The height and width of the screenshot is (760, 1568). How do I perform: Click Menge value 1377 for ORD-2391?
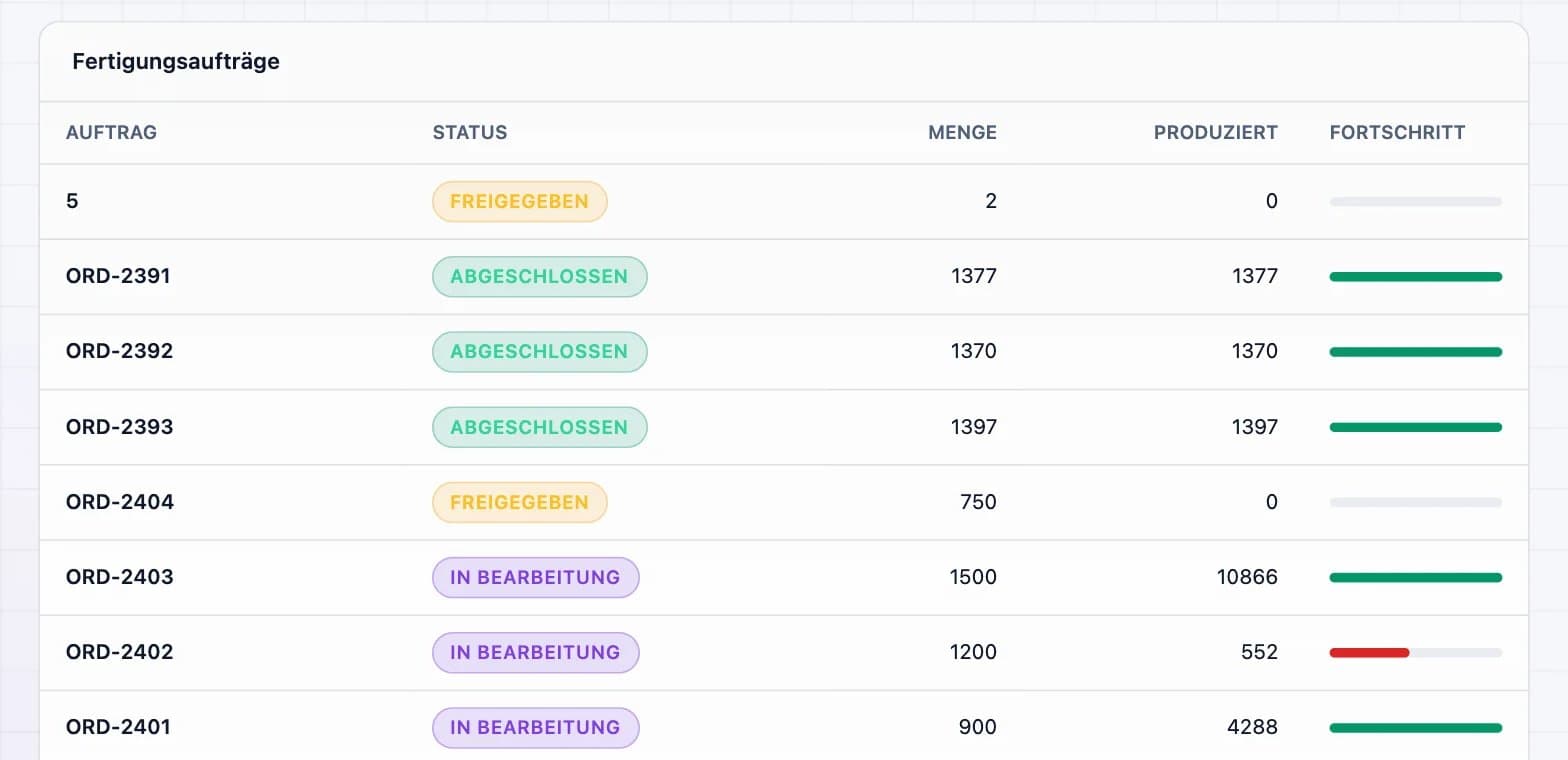[974, 276]
